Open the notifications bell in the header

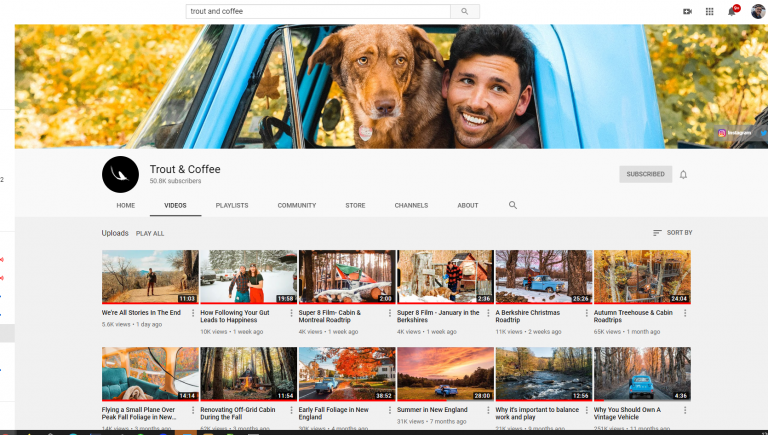pyautogui.click(x=732, y=11)
